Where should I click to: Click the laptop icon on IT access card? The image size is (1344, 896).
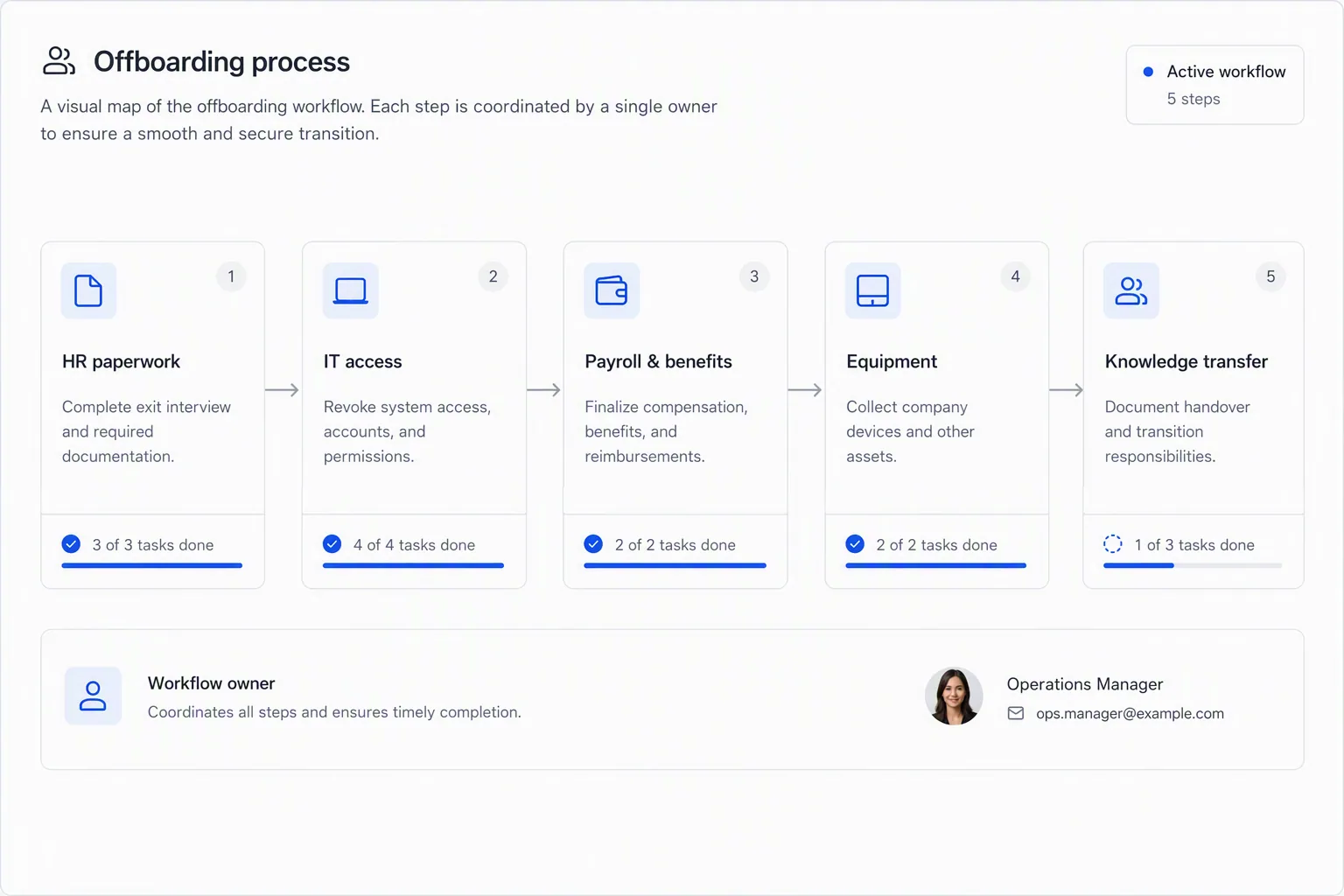(x=350, y=290)
